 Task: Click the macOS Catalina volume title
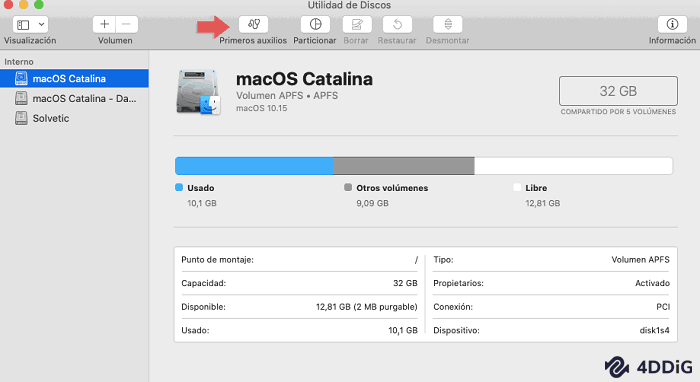[304, 79]
